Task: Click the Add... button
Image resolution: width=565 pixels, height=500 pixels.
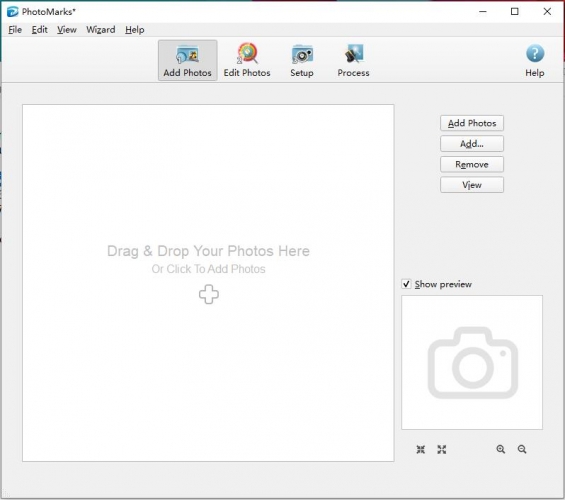Action: [472, 144]
